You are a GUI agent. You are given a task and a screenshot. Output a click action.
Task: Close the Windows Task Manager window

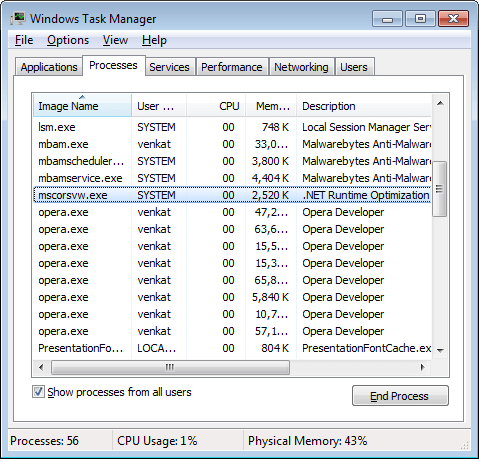pyautogui.click(x=453, y=19)
